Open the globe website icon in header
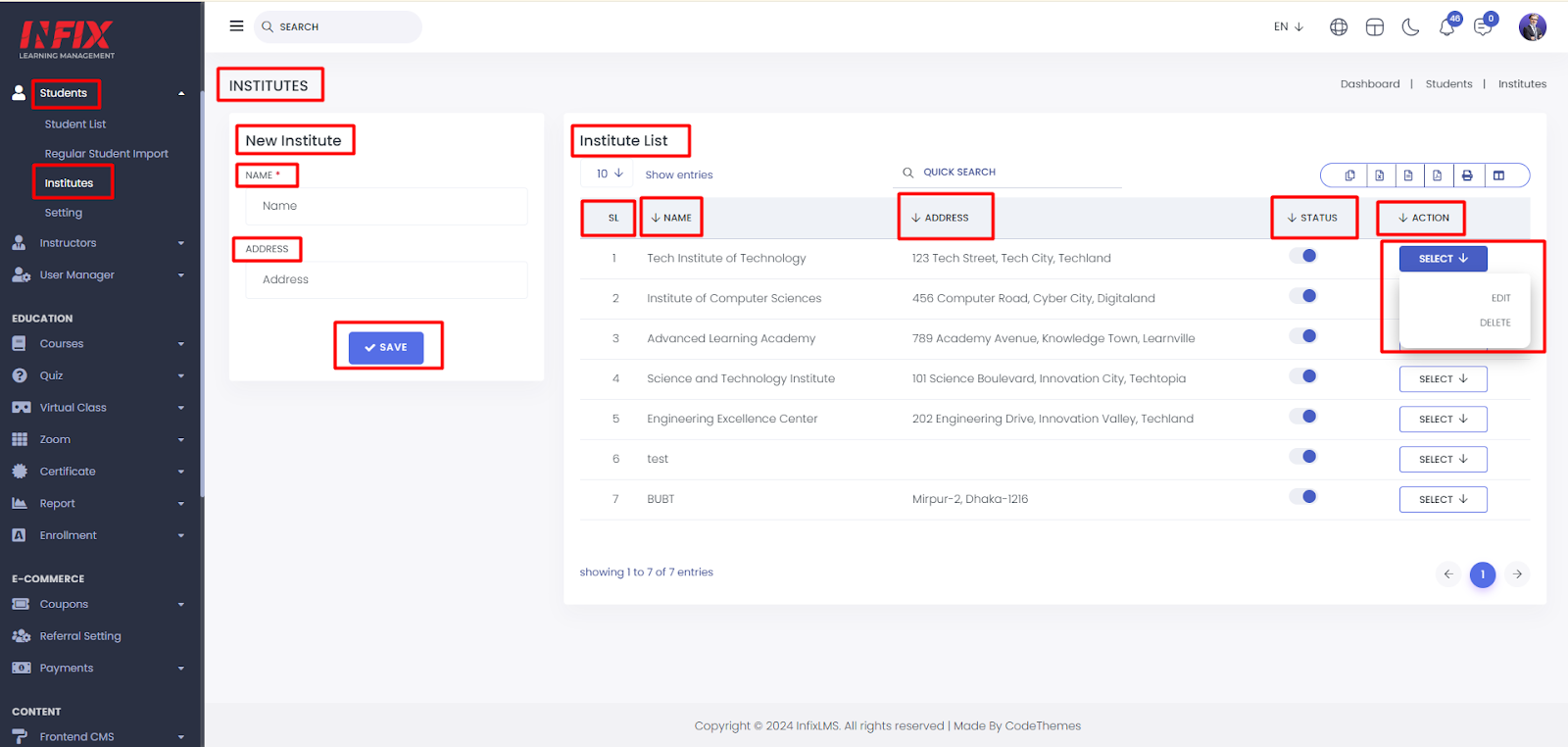1568x747 pixels. pos(1339,27)
